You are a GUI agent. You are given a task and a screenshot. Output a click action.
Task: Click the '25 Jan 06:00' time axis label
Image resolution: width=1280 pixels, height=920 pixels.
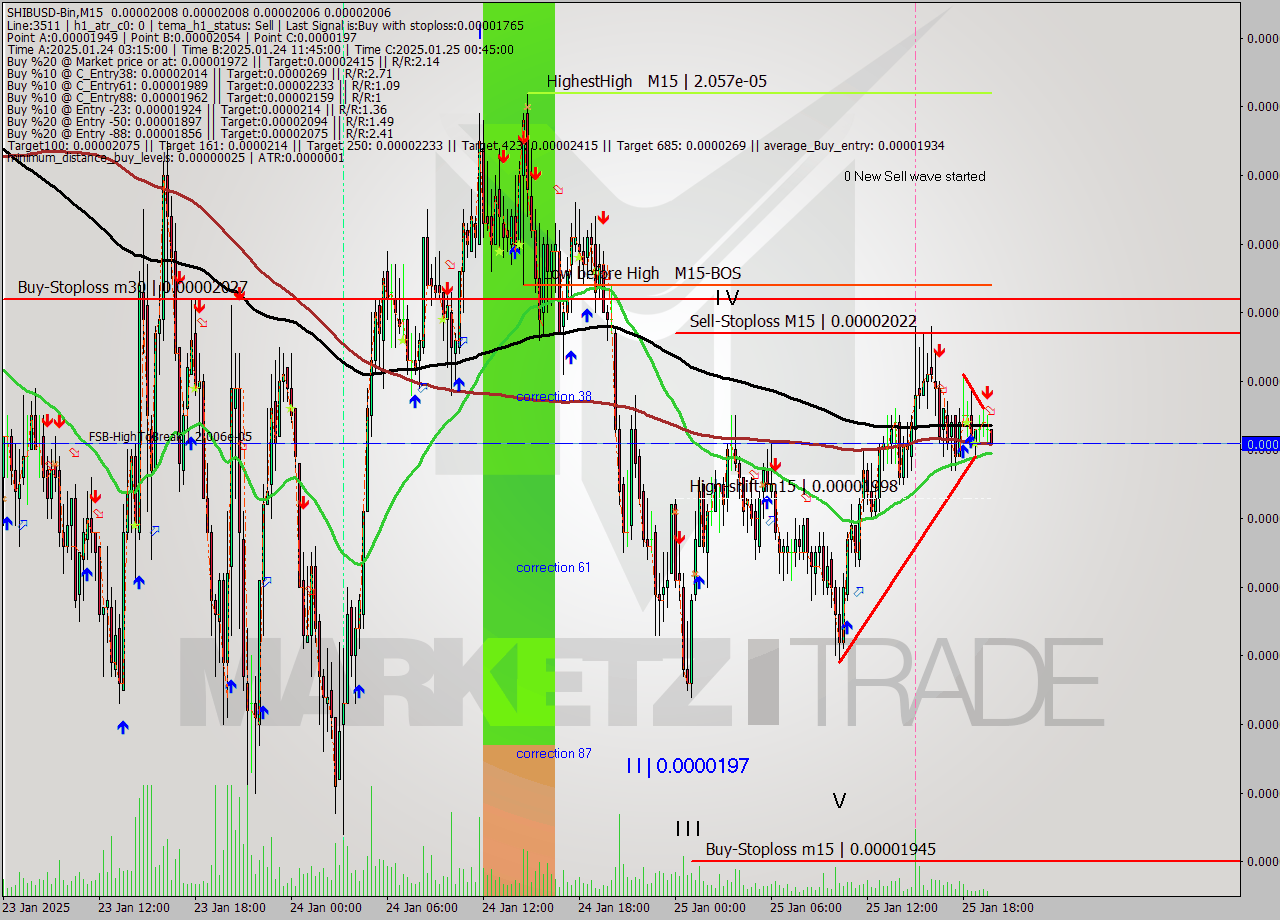[x=805, y=908]
